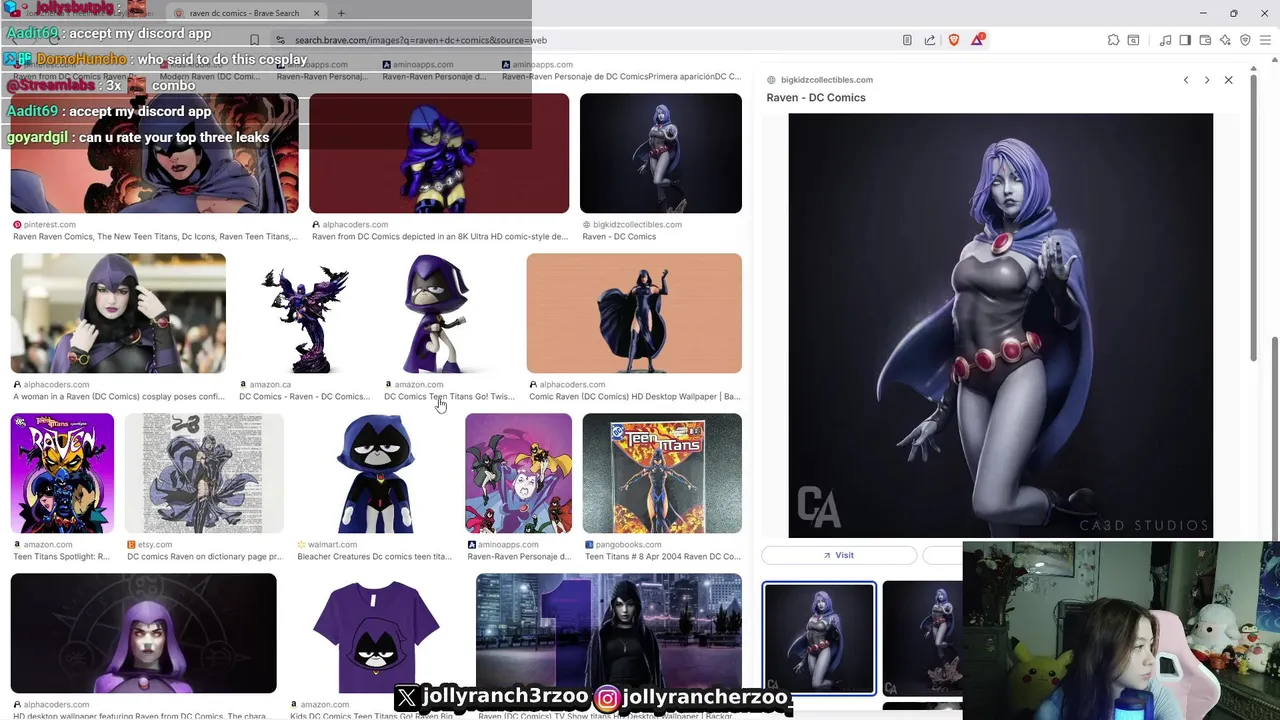
Task: Open the Brave Playlist music icon
Action: pos(1165,40)
